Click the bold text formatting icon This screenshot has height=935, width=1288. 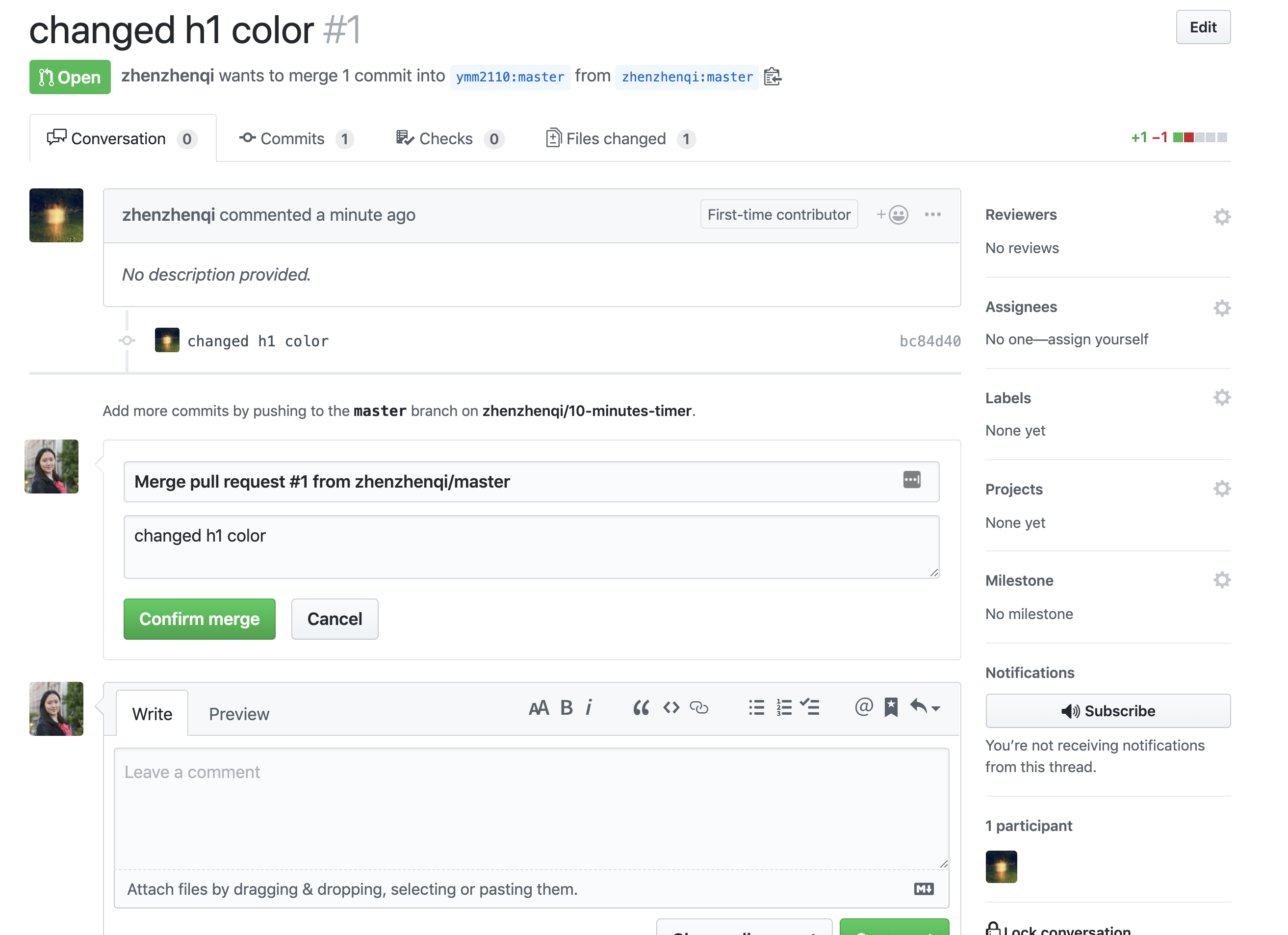tap(566, 708)
